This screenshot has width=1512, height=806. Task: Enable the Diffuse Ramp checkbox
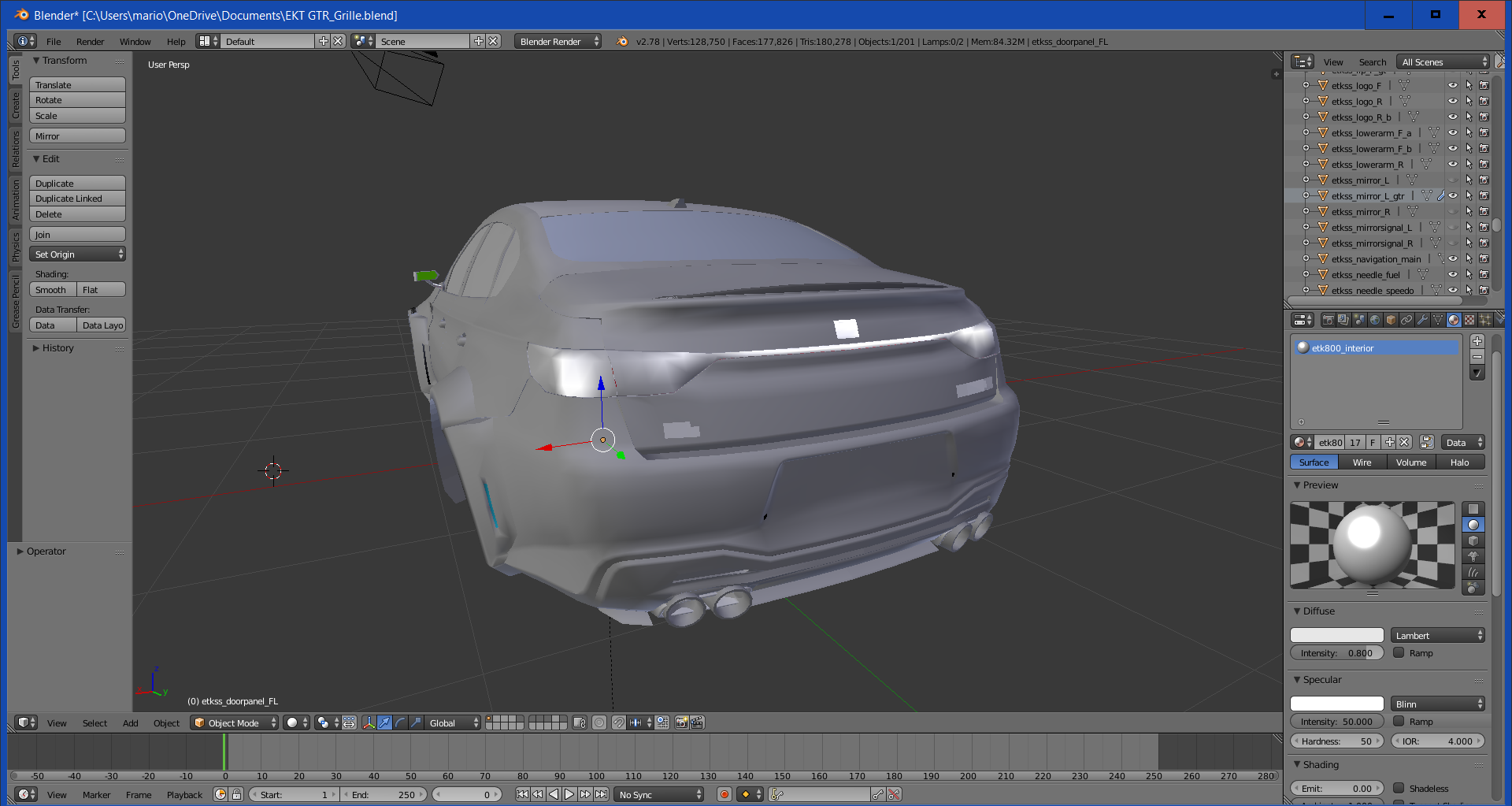pos(1399,652)
